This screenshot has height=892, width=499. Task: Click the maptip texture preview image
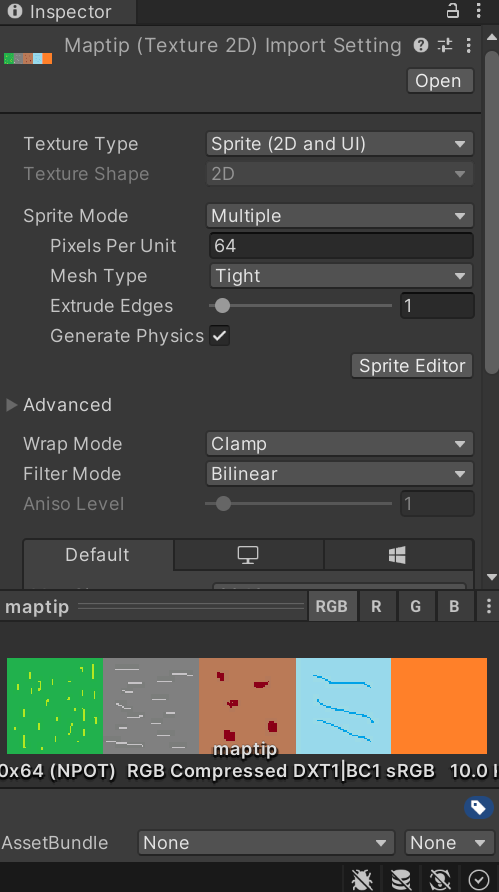(x=247, y=706)
